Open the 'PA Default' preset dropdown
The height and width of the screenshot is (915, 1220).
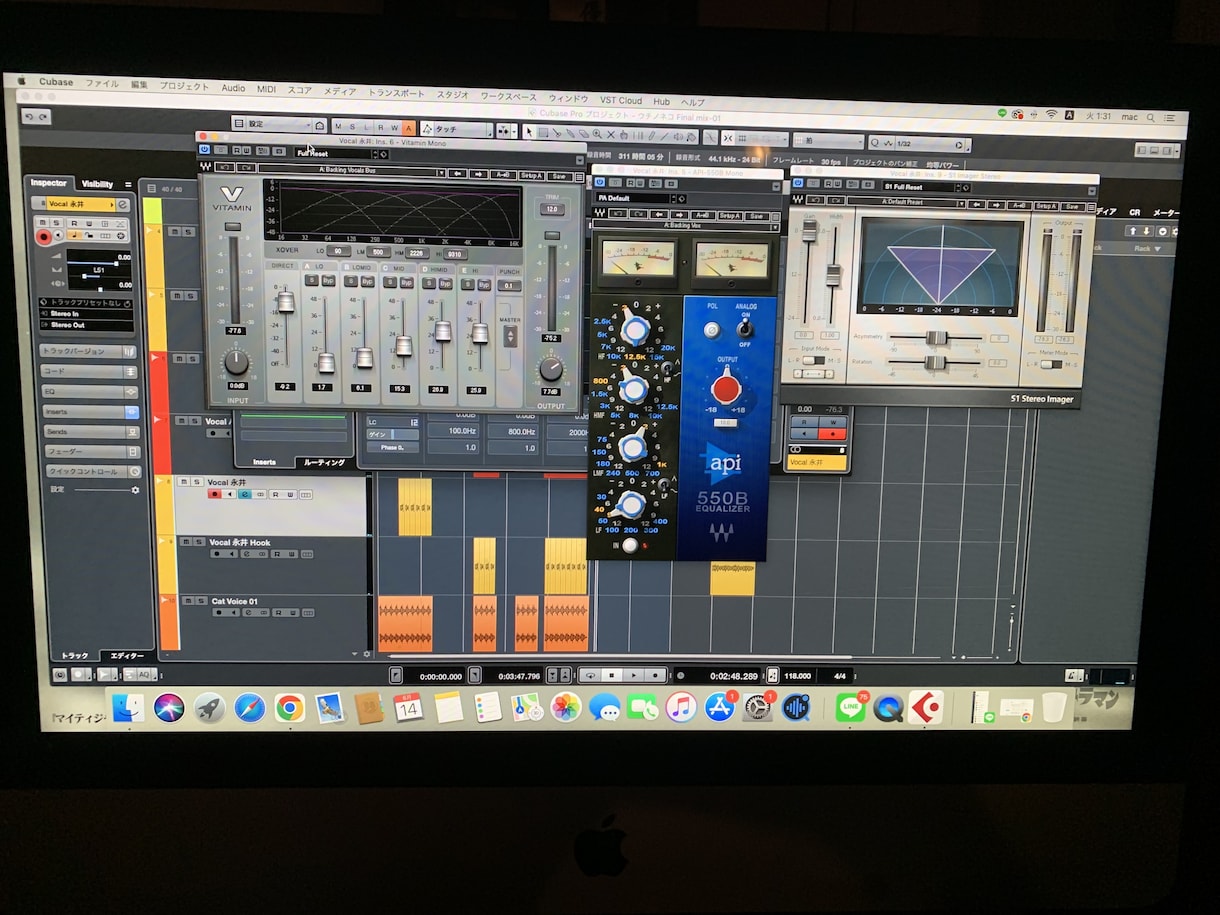(639, 198)
